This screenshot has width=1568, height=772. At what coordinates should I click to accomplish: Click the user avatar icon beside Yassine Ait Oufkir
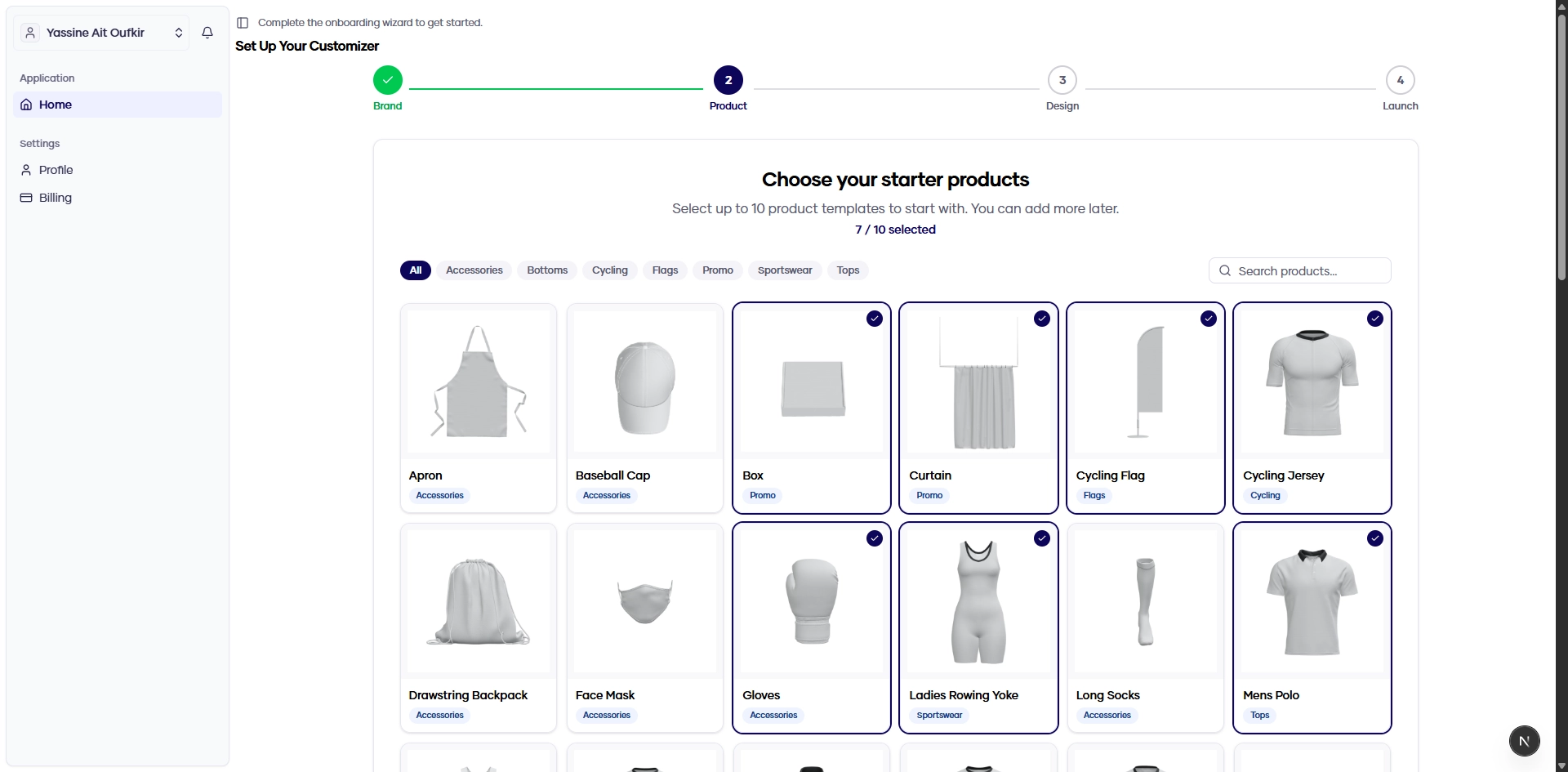point(30,33)
